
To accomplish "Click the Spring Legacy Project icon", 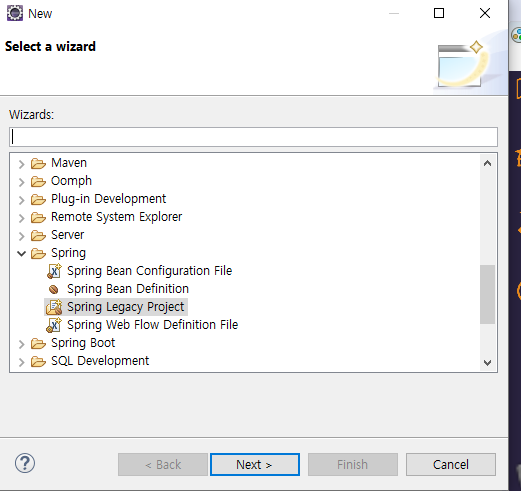I will click(x=54, y=307).
